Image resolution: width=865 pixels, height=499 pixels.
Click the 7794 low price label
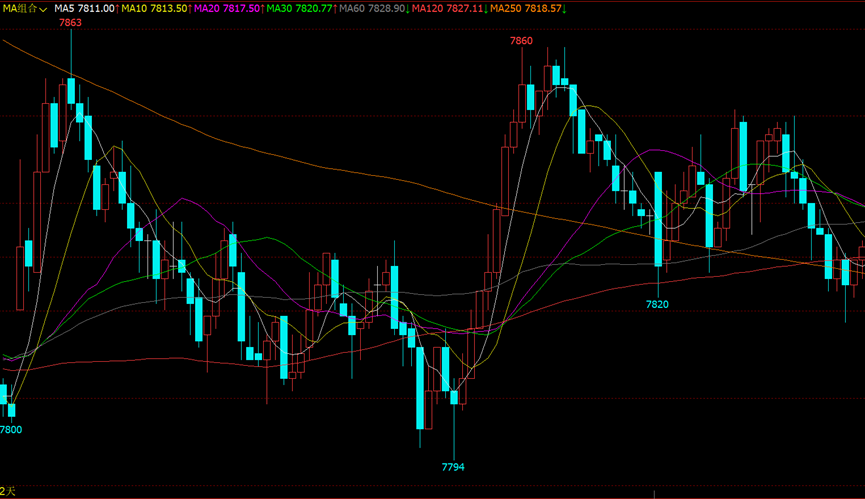[x=453, y=467]
